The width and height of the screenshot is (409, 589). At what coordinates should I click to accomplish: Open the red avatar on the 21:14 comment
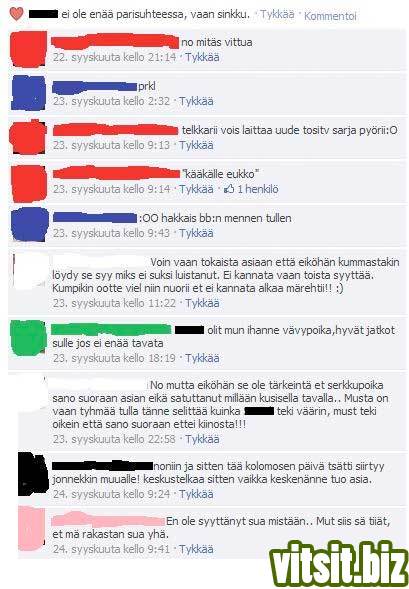(28, 50)
